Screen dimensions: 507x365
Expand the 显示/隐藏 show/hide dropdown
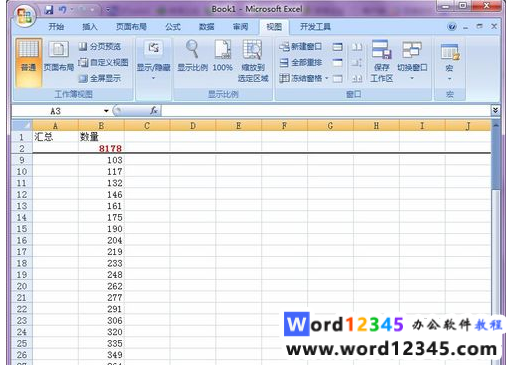[x=153, y=61]
